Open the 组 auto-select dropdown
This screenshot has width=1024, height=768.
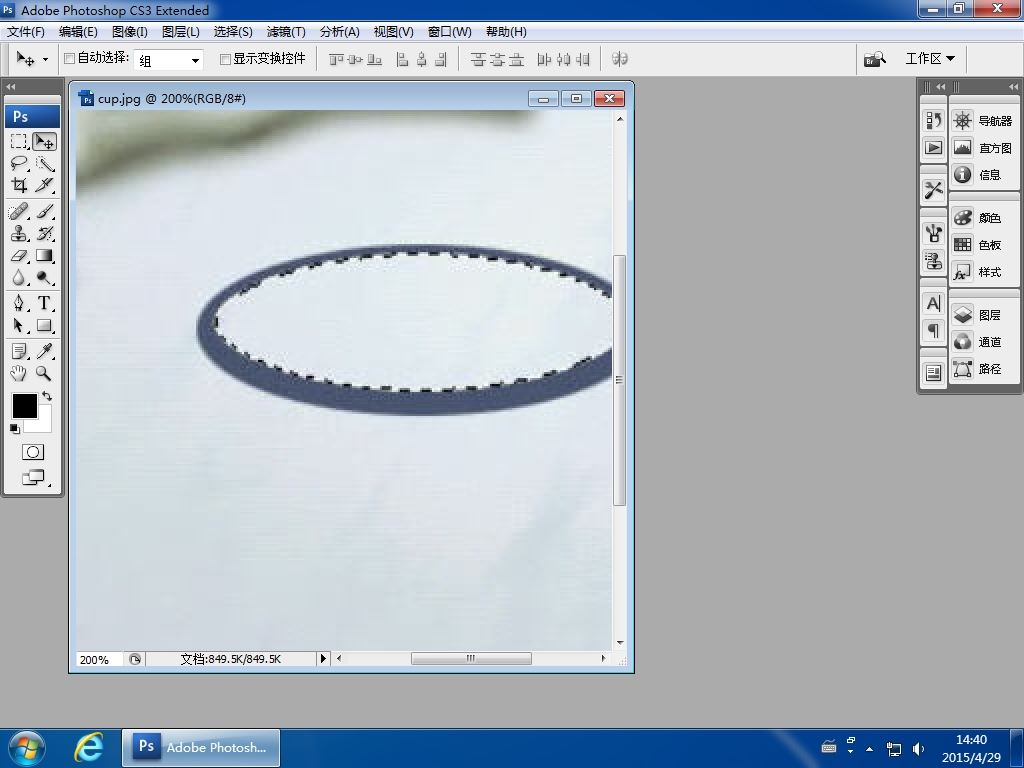[168, 61]
